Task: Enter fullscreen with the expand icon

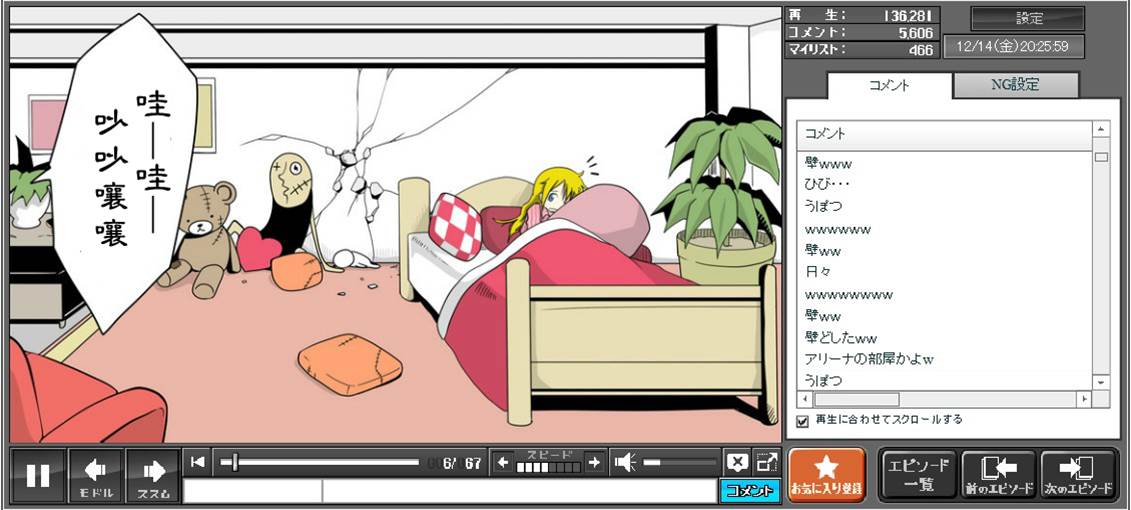Action: click(766, 462)
